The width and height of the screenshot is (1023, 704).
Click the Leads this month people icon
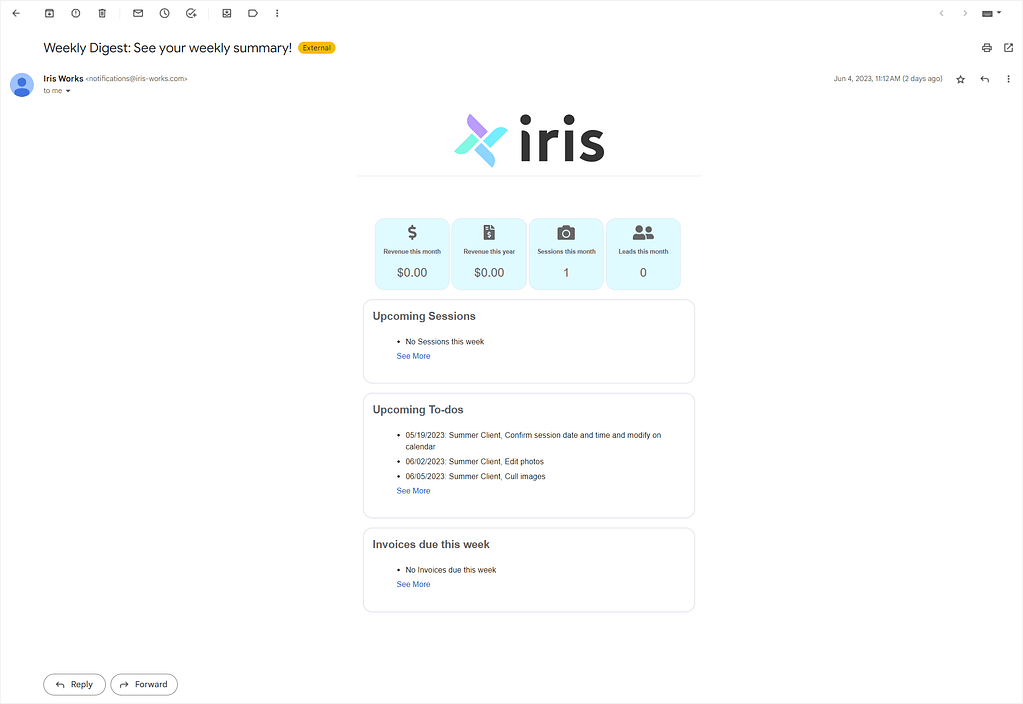tap(643, 232)
